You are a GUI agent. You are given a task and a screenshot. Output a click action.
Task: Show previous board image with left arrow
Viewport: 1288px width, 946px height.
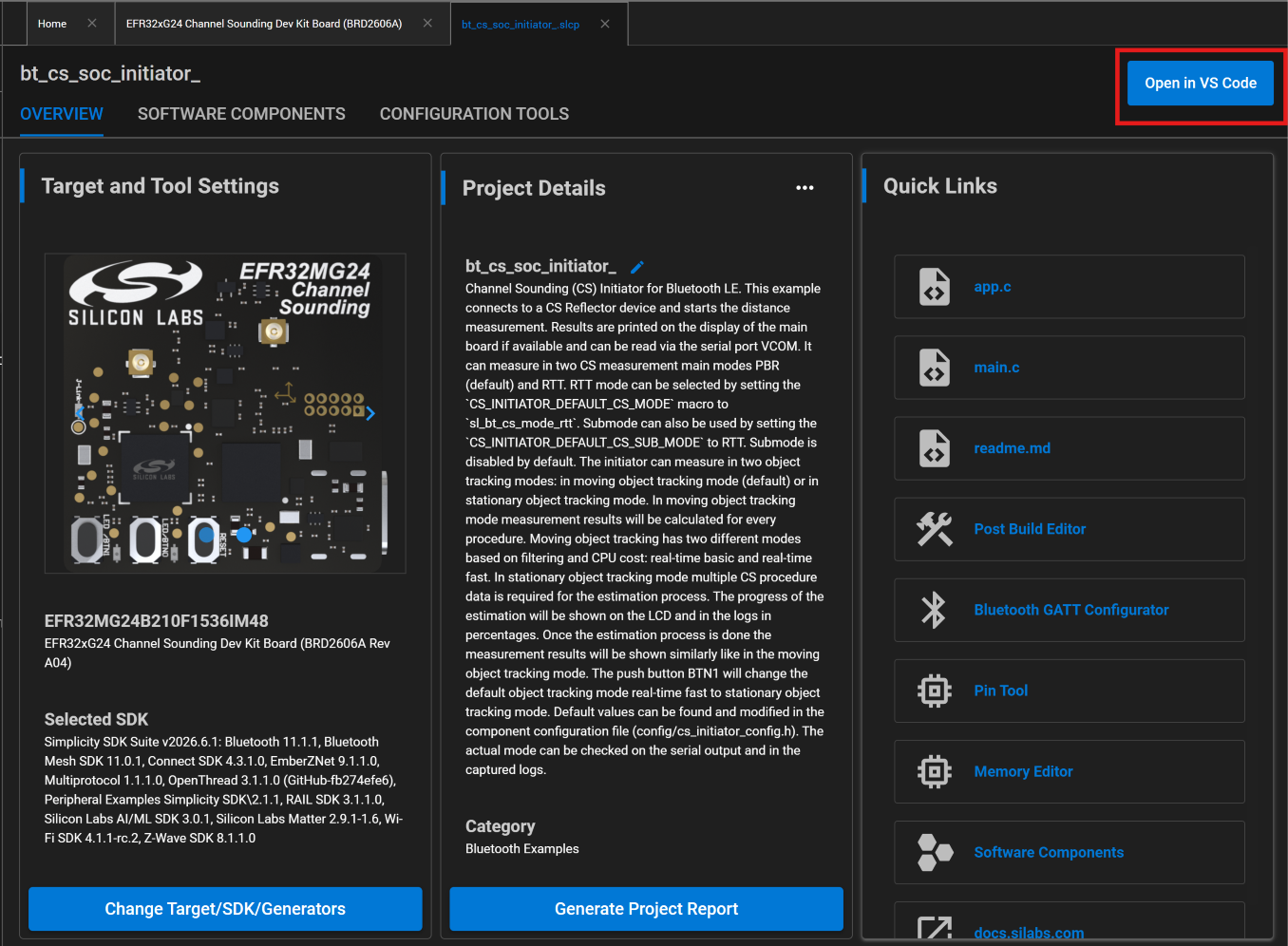pyautogui.click(x=81, y=413)
